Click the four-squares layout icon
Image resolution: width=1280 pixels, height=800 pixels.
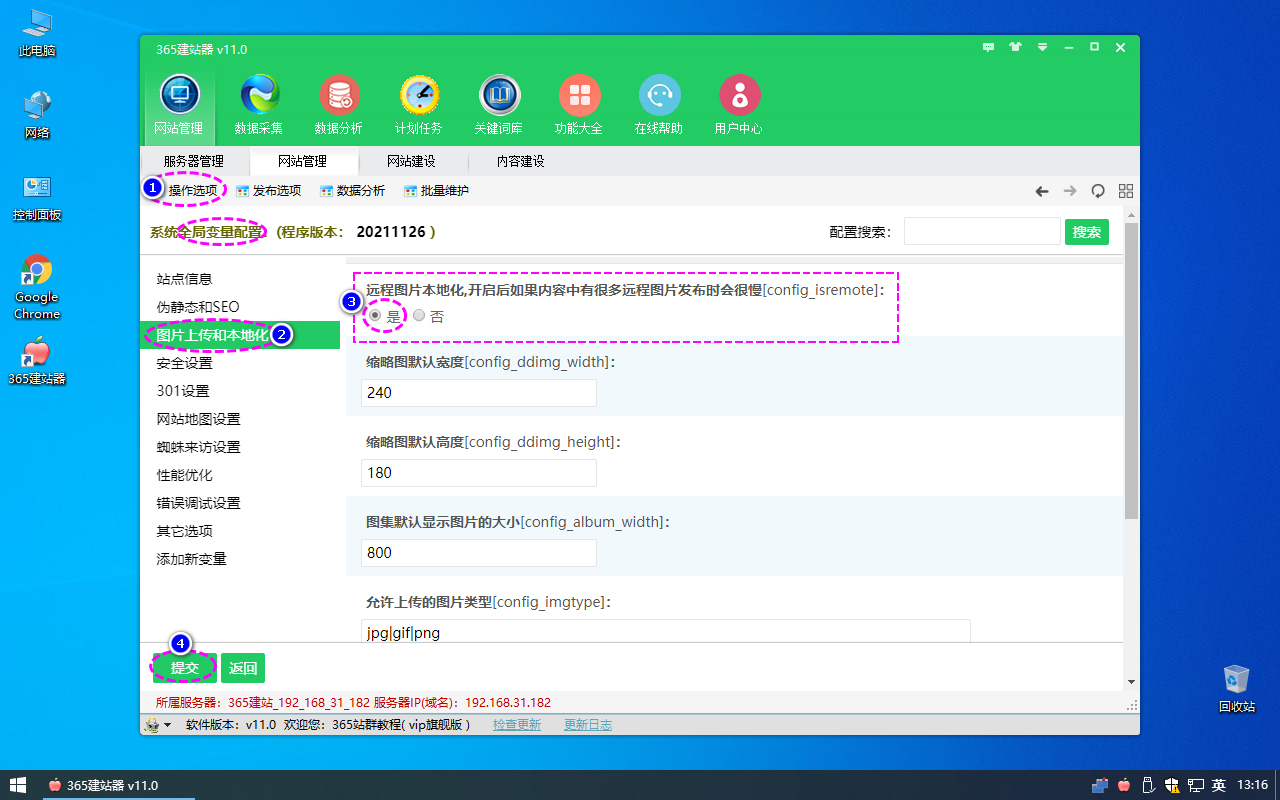[x=1126, y=191]
